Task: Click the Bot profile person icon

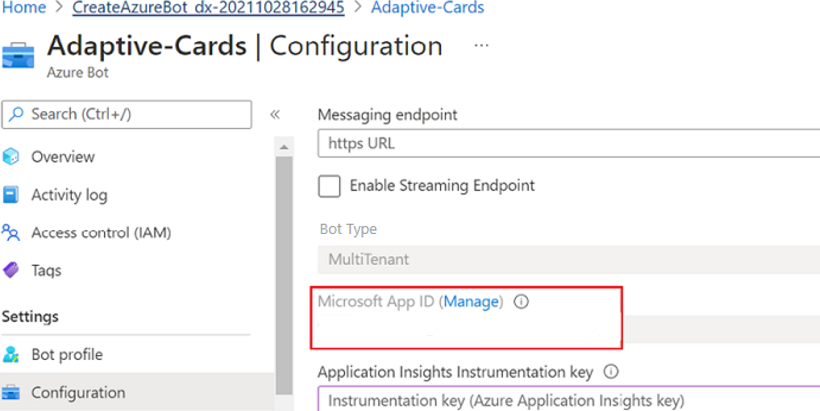Action: [x=10, y=355]
